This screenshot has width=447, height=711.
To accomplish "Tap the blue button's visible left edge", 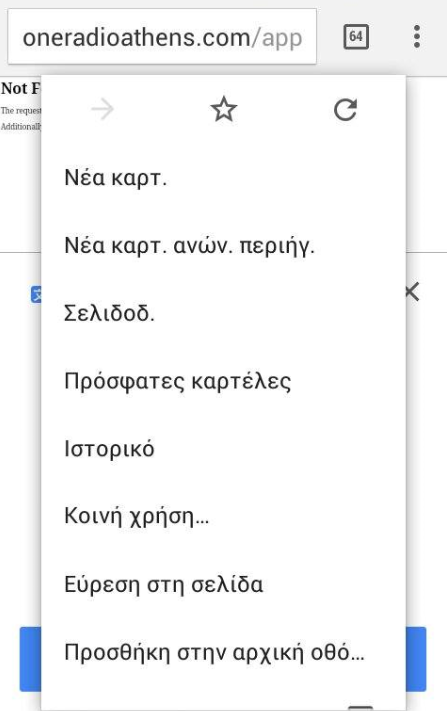I will click(30, 659).
